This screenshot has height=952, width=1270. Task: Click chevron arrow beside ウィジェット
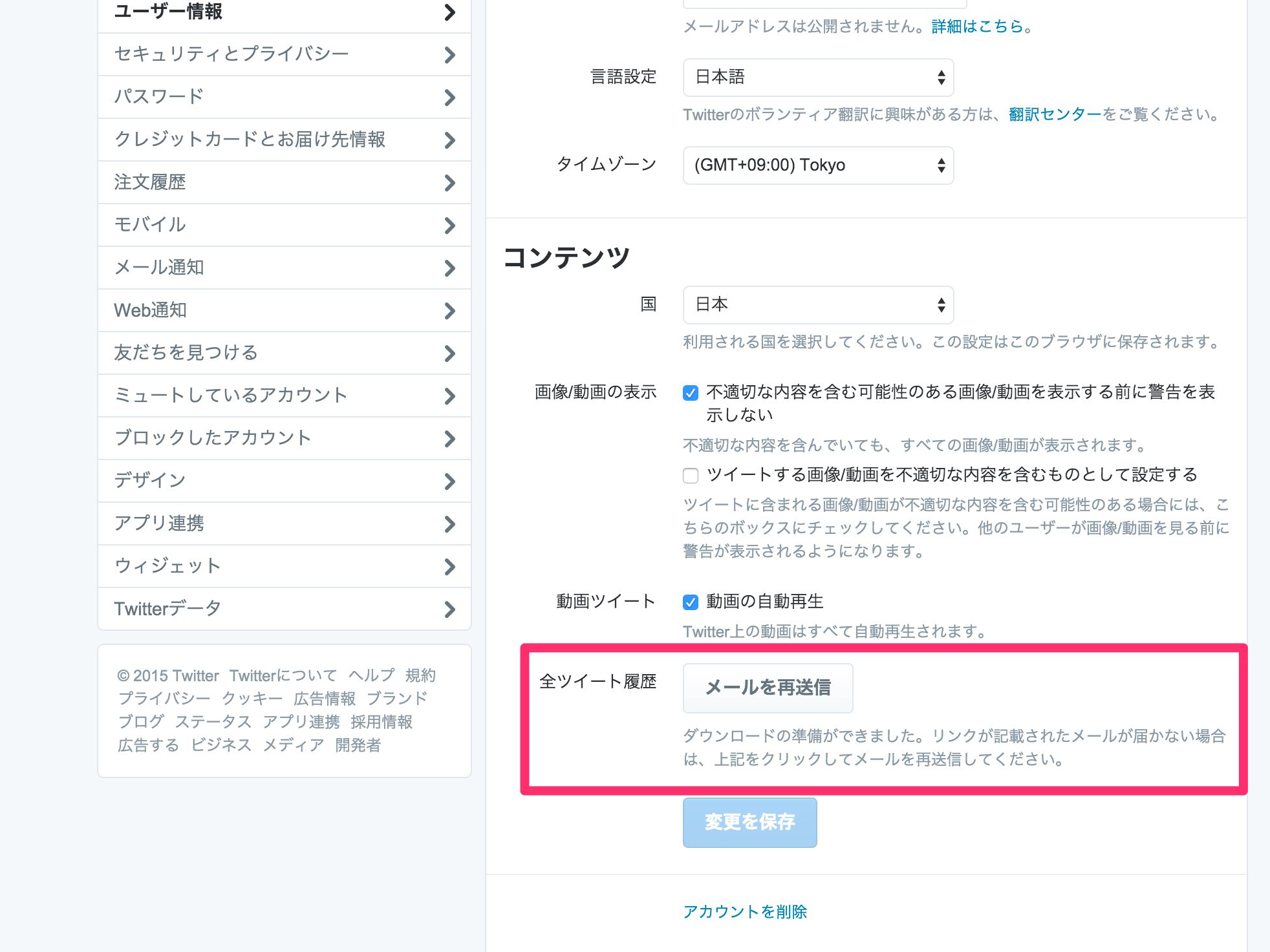(x=450, y=567)
